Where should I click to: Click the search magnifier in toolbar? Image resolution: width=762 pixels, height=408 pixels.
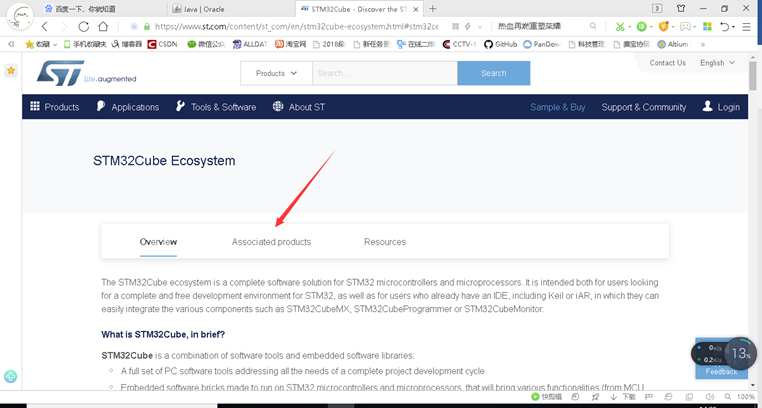tap(593, 26)
